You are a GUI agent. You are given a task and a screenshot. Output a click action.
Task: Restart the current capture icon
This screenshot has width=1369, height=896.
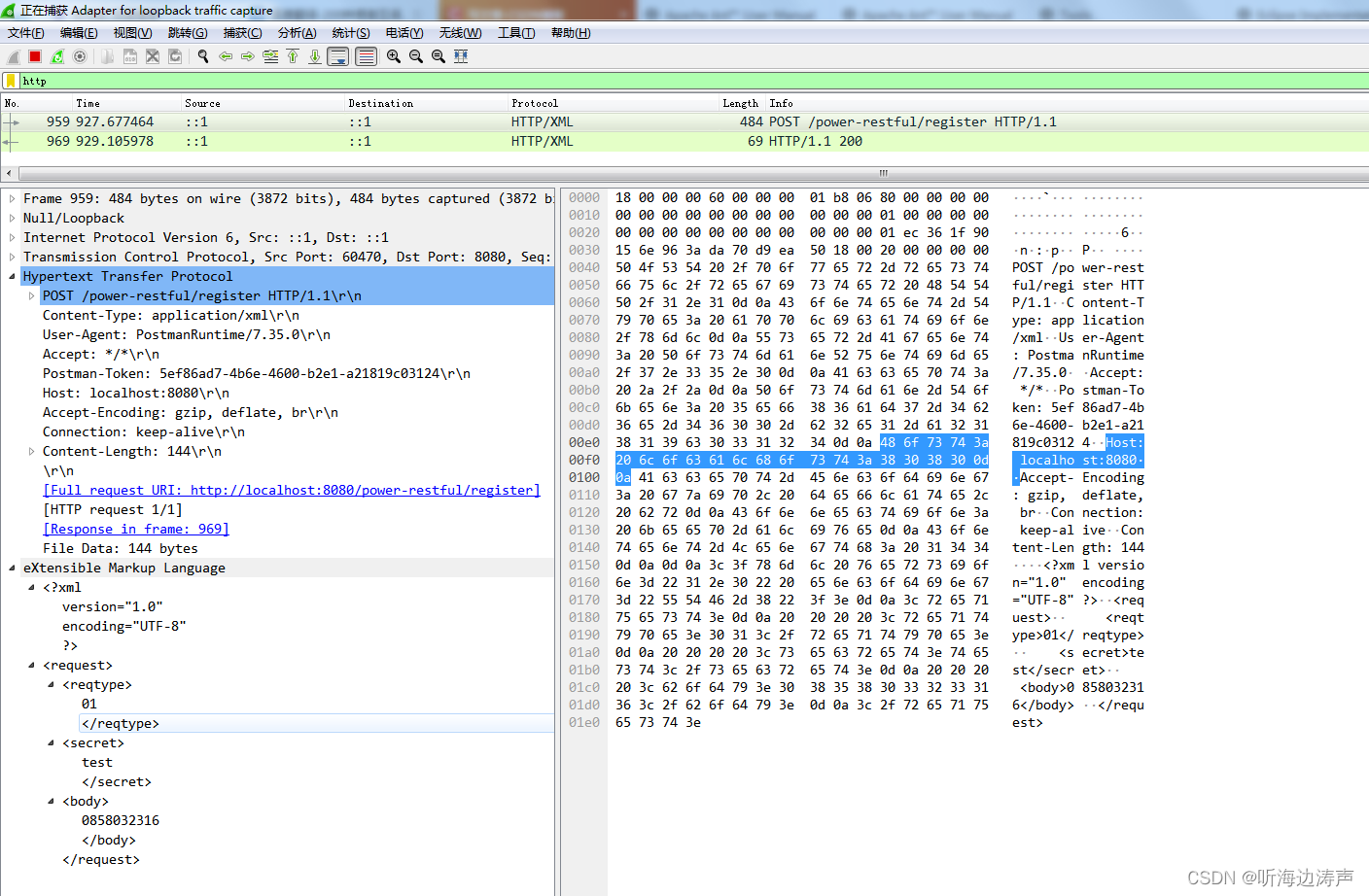(x=57, y=56)
